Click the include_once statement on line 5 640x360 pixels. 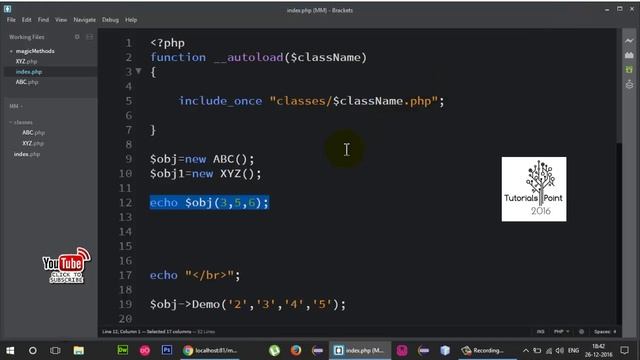tap(311, 101)
